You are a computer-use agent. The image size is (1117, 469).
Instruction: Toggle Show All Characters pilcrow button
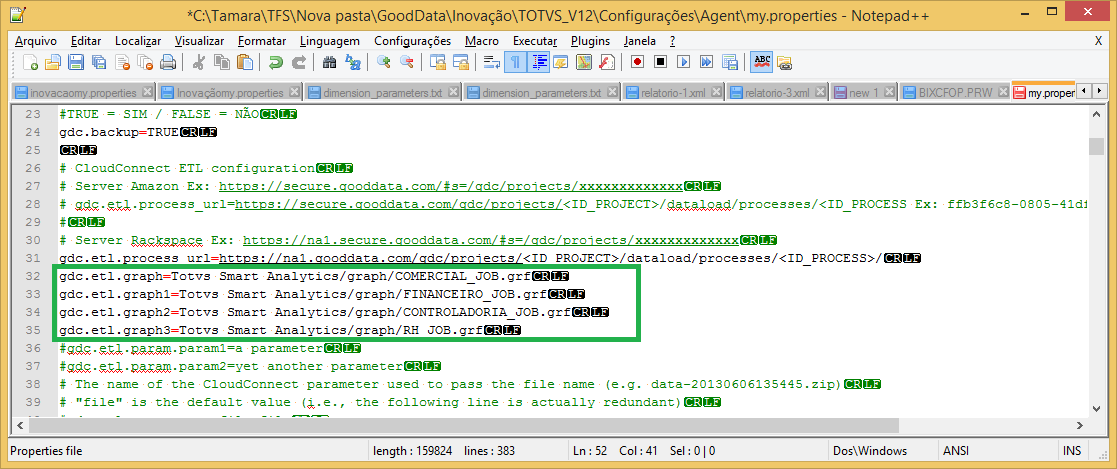[514, 62]
